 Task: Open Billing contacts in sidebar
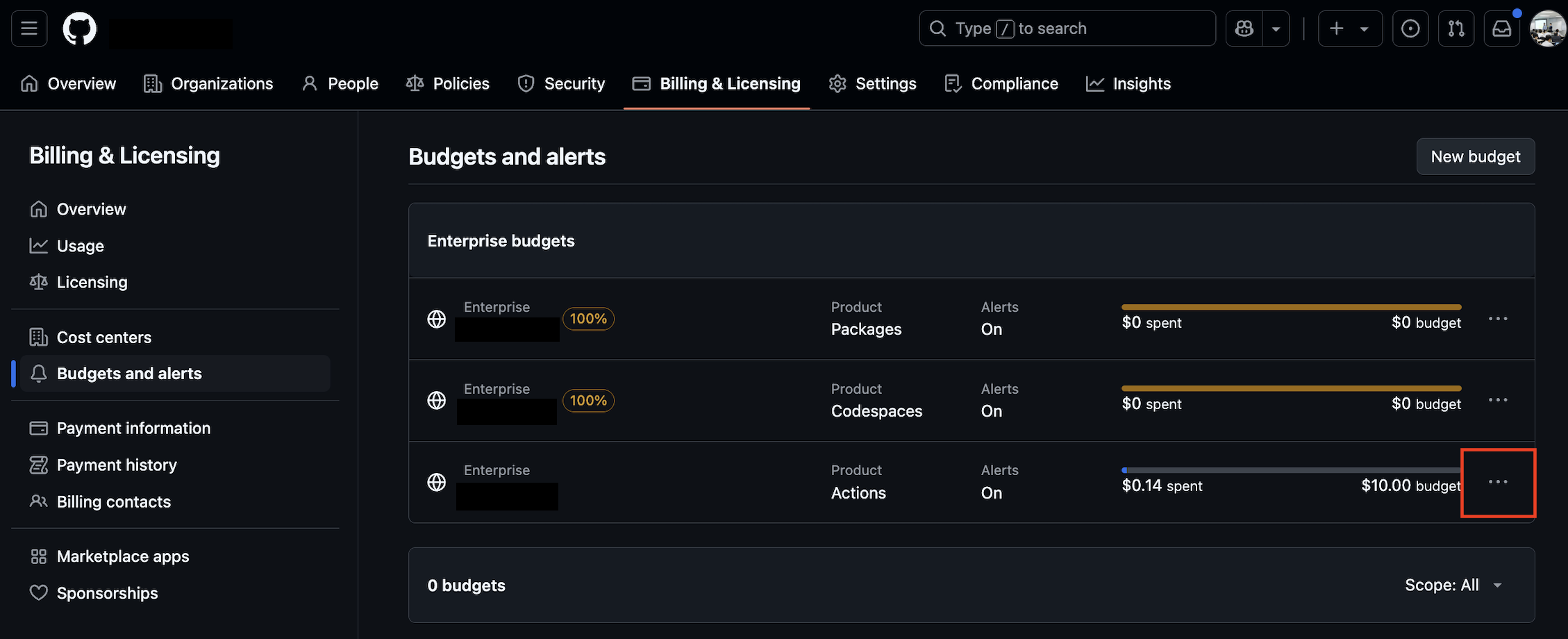175,501
